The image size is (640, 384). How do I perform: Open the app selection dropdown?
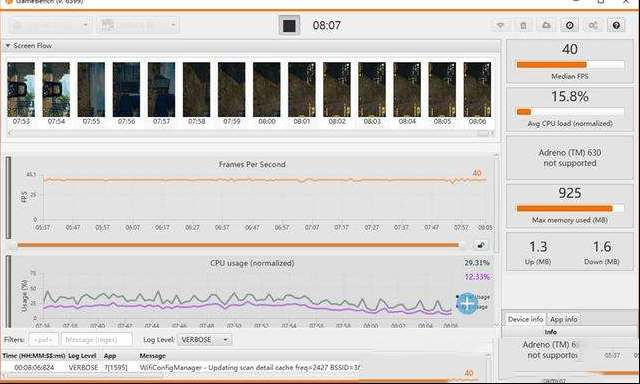(x=138, y=25)
